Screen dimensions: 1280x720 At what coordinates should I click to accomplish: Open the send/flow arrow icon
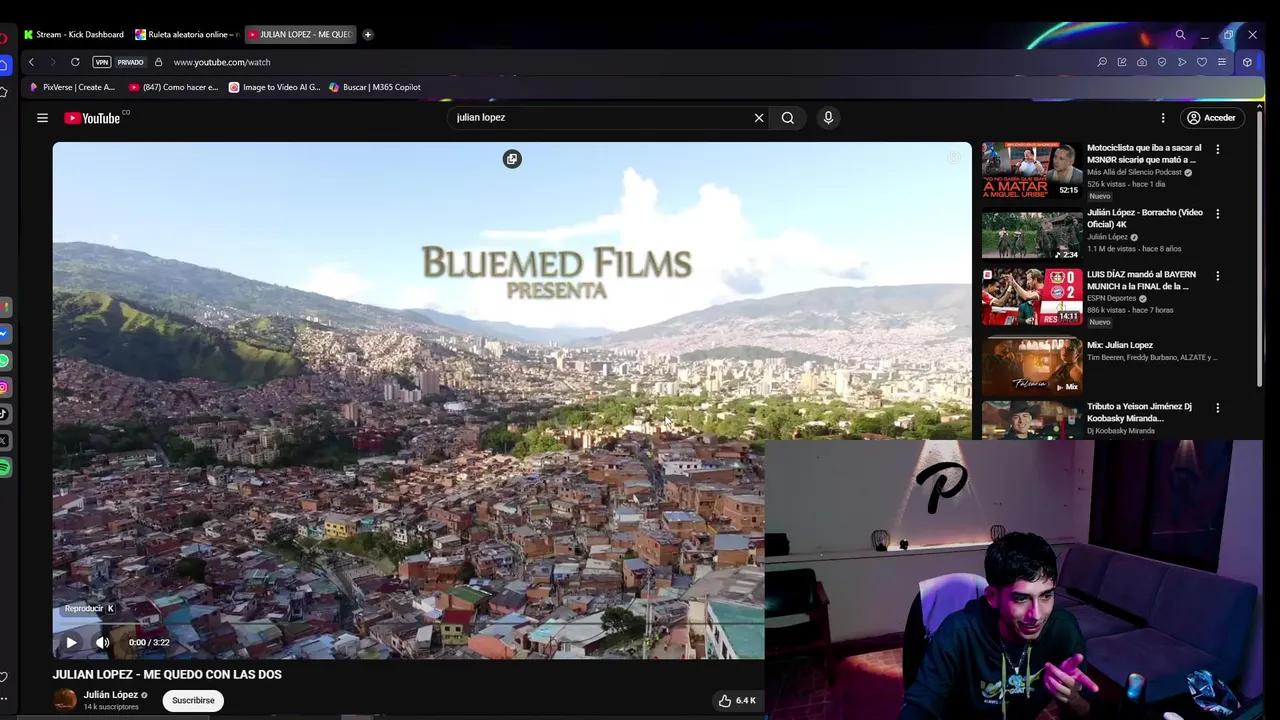pyautogui.click(x=1182, y=62)
